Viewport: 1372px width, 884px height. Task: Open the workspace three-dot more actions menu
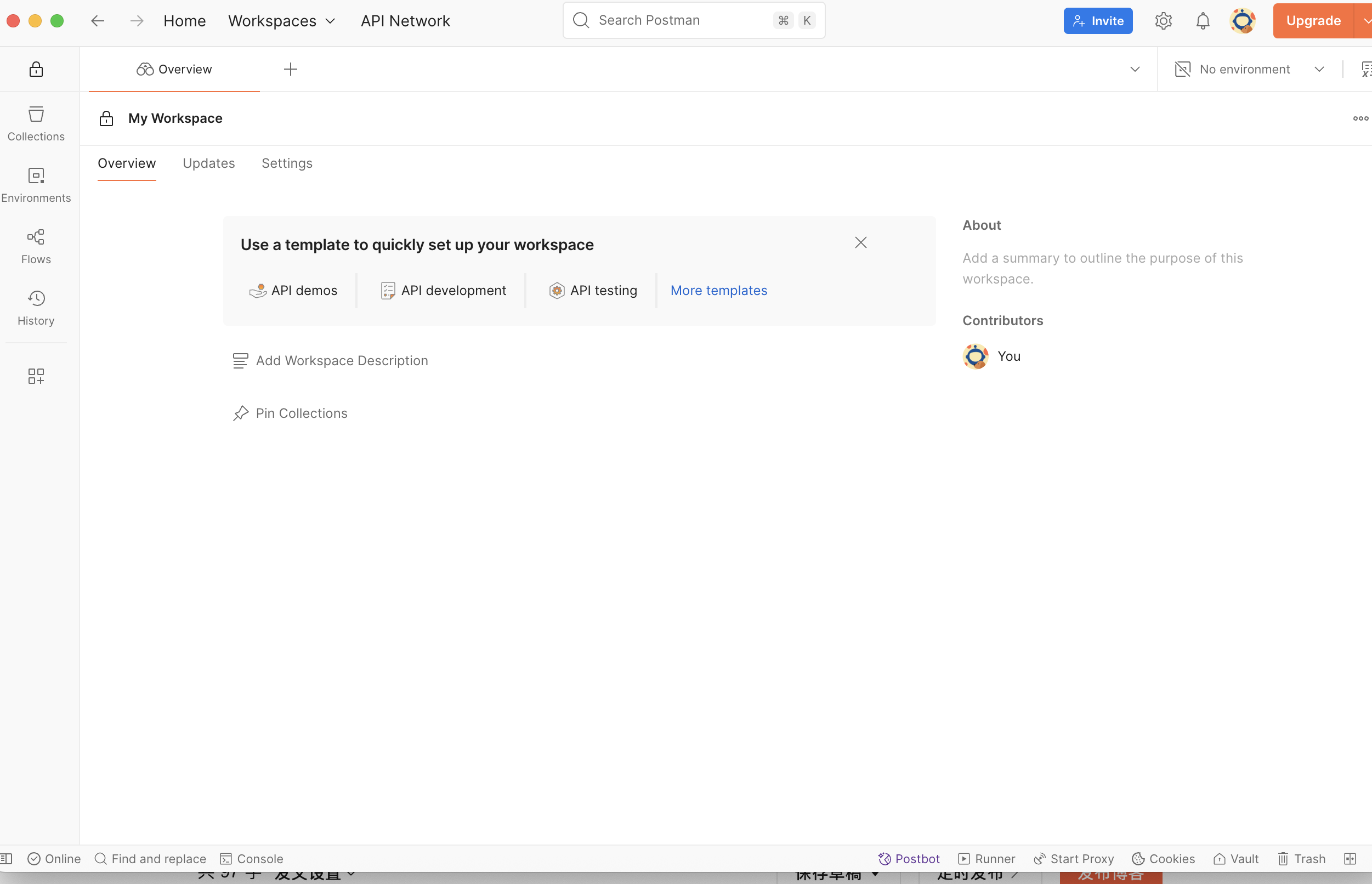pos(1360,118)
